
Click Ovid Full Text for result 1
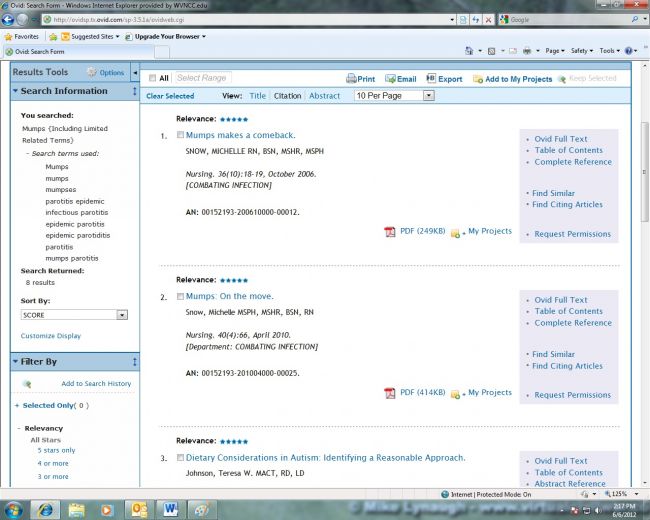pos(560,139)
